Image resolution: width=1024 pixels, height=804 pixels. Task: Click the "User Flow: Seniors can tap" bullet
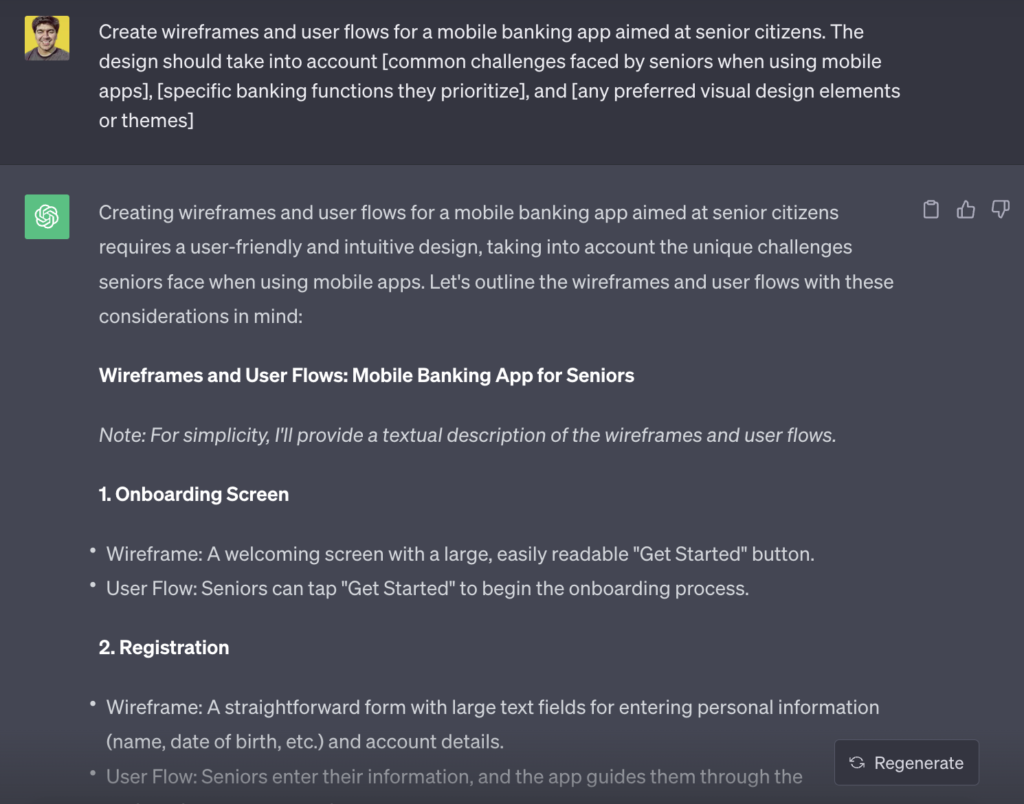427,588
